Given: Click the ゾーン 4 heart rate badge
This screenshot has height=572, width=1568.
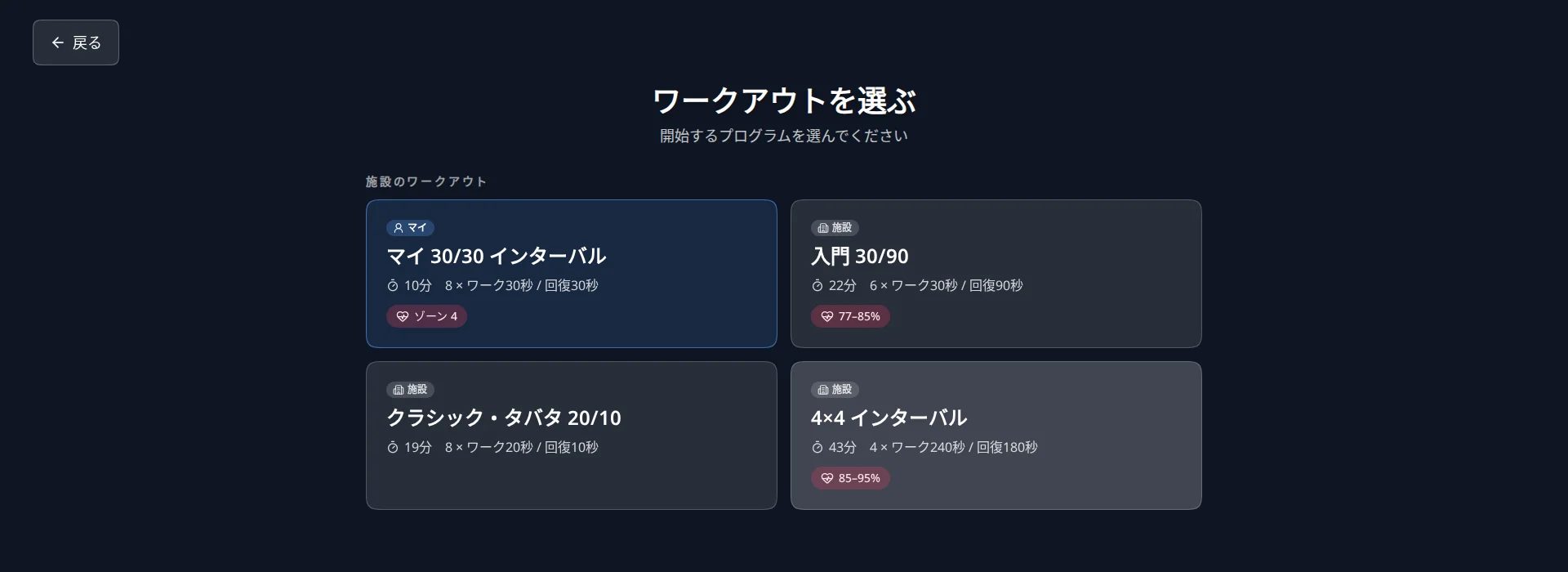Looking at the screenshot, I should (x=426, y=316).
